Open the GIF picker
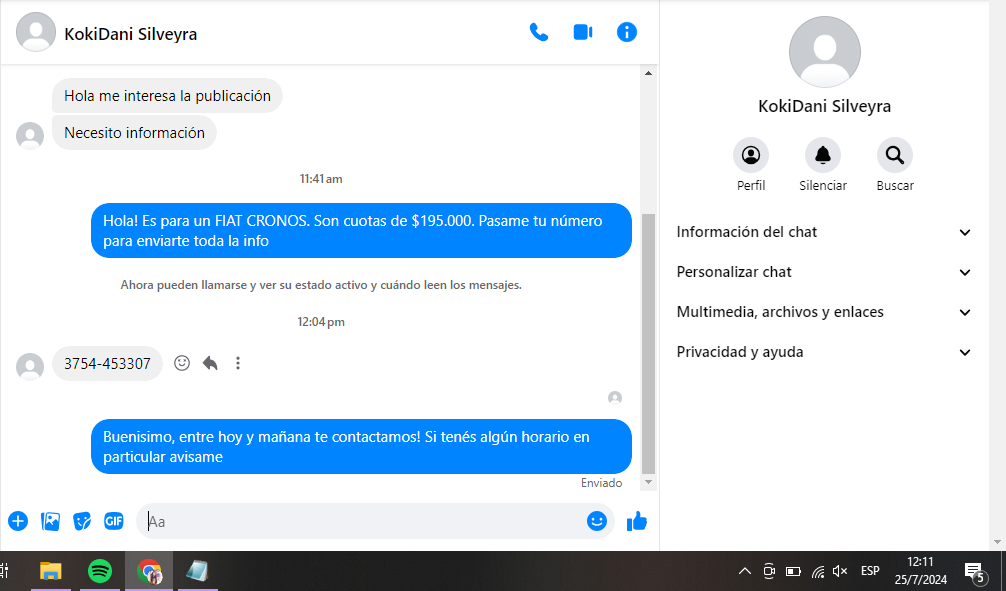Screen dimensions: 1006x591 pos(114,521)
